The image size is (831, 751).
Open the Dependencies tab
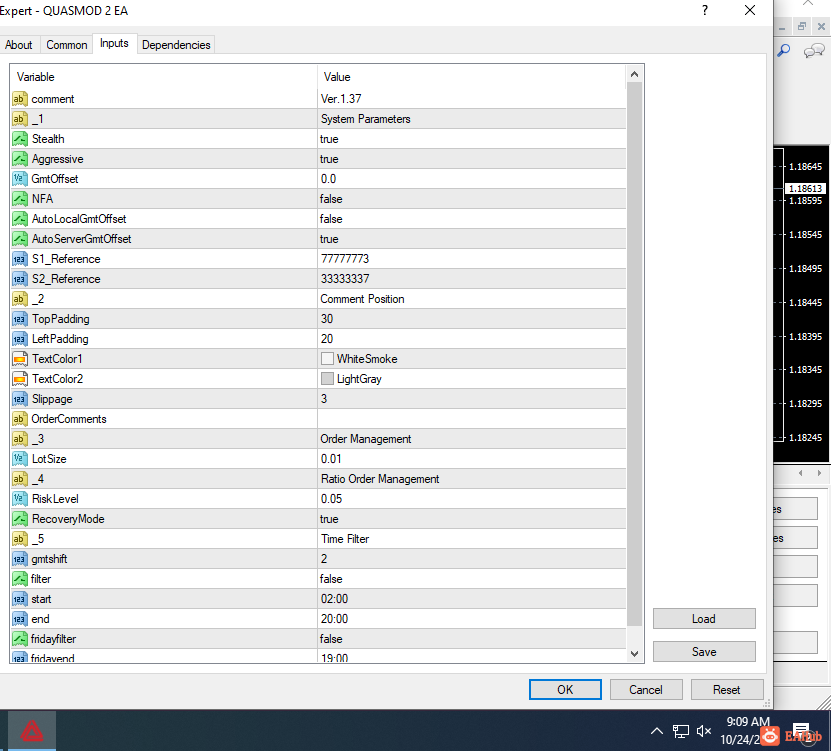[x=176, y=45]
